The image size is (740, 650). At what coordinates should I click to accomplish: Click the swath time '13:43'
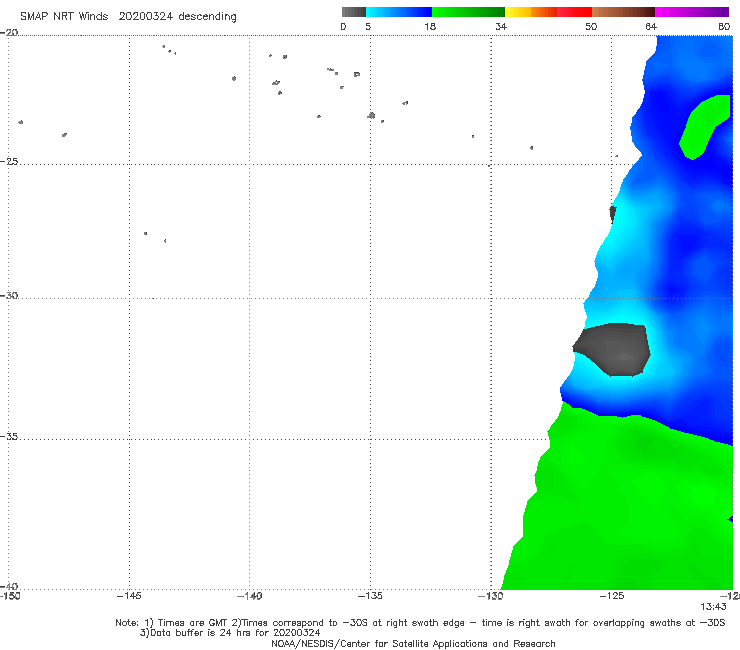(713, 607)
